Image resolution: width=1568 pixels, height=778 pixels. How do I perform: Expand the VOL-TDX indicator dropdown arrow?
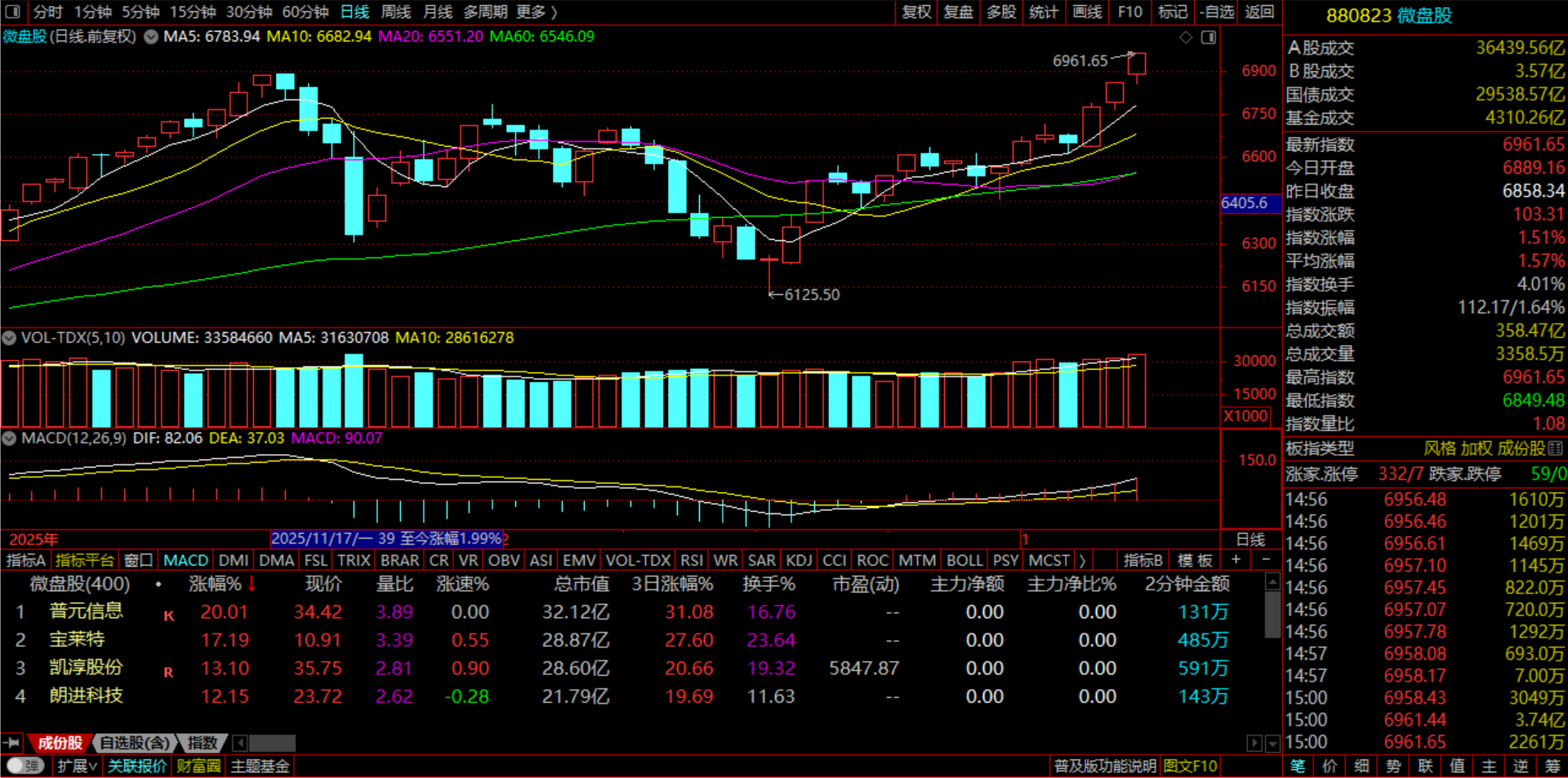coord(10,338)
